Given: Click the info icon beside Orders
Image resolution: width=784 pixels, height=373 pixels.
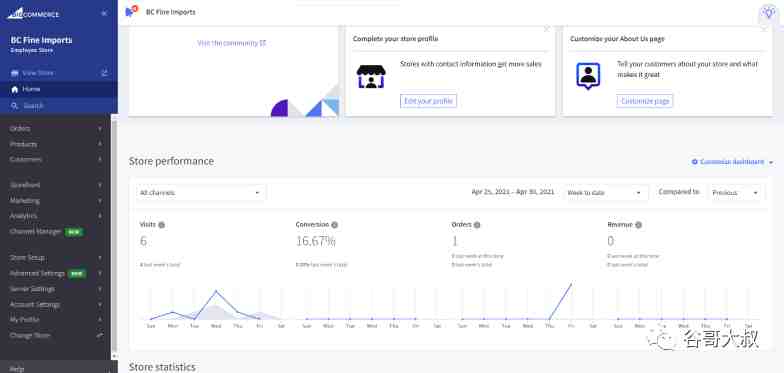Looking at the screenshot, I should 477,225.
